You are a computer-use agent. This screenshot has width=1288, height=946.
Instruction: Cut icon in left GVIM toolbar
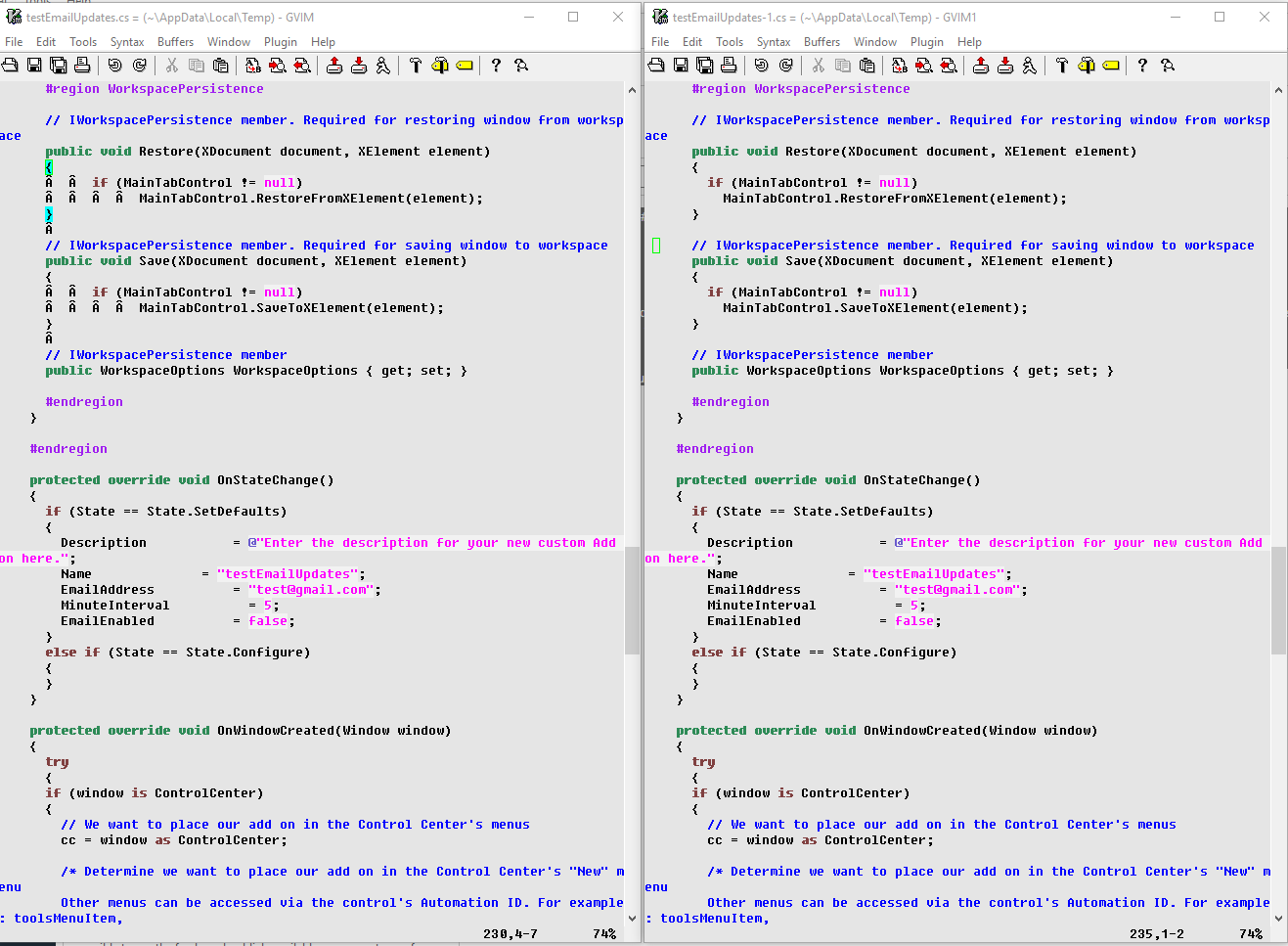coord(172,66)
